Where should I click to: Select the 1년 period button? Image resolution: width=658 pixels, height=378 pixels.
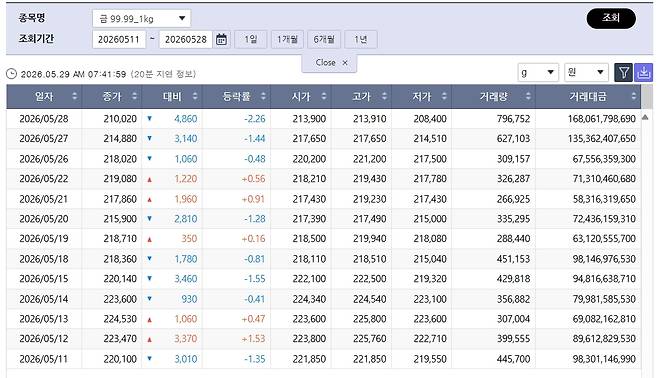[360, 39]
